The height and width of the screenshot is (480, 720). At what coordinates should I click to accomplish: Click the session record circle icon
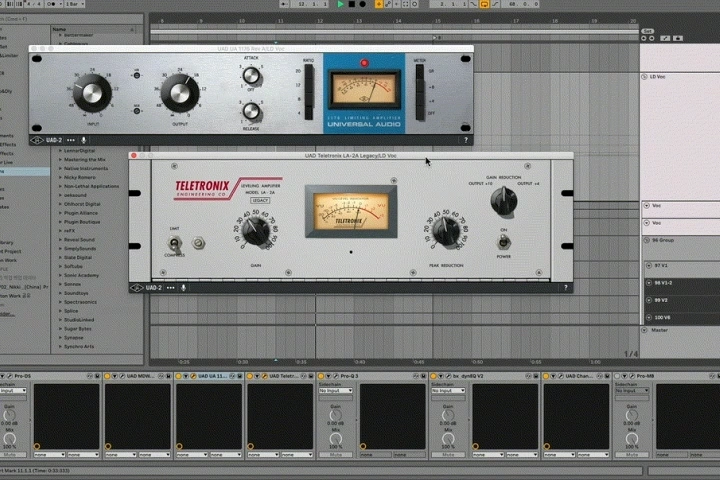pos(414,4)
